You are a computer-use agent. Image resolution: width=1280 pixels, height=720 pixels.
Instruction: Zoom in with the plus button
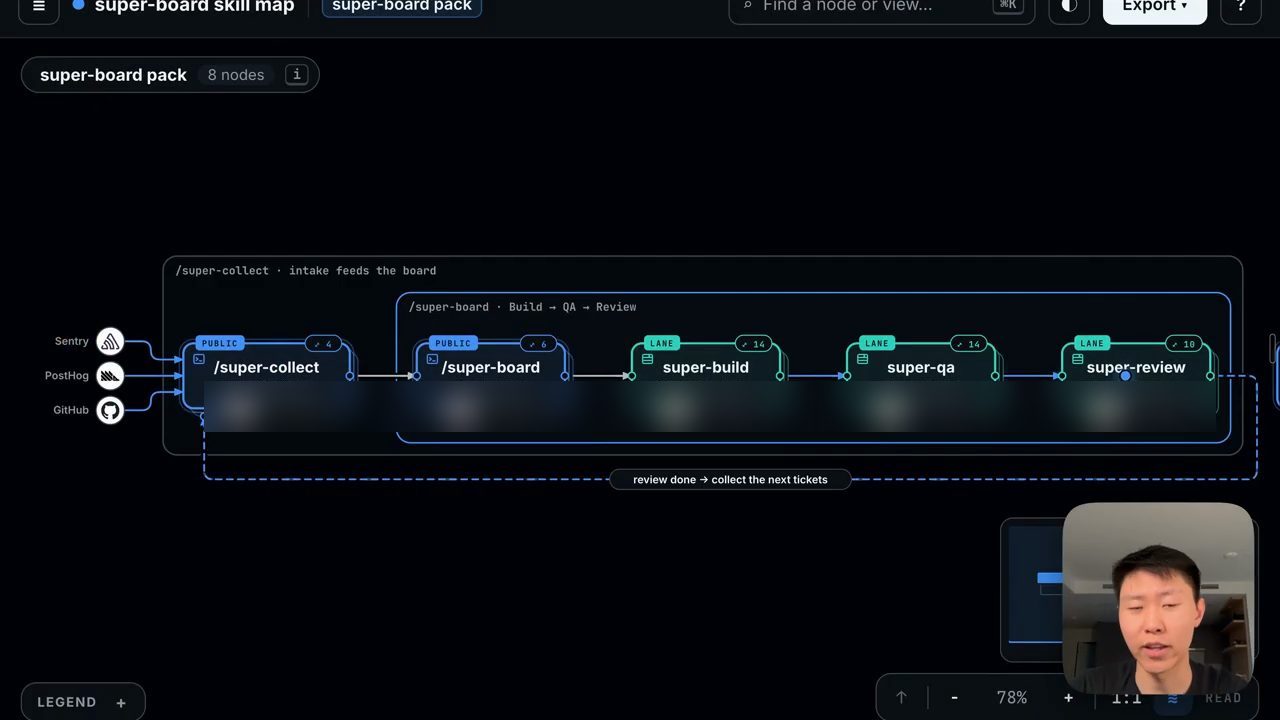click(x=1068, y=698)
